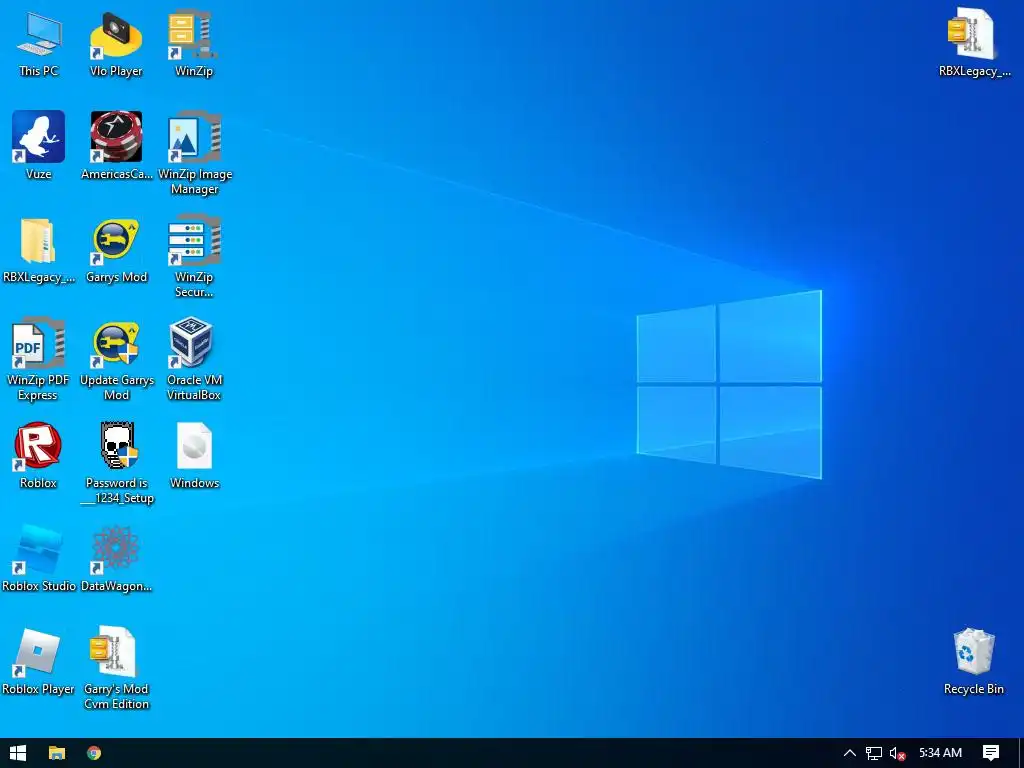Open File Explorer from the taskbar
Image resolution: width=1024 pixels, height=768 pixels.
[57, 753]
